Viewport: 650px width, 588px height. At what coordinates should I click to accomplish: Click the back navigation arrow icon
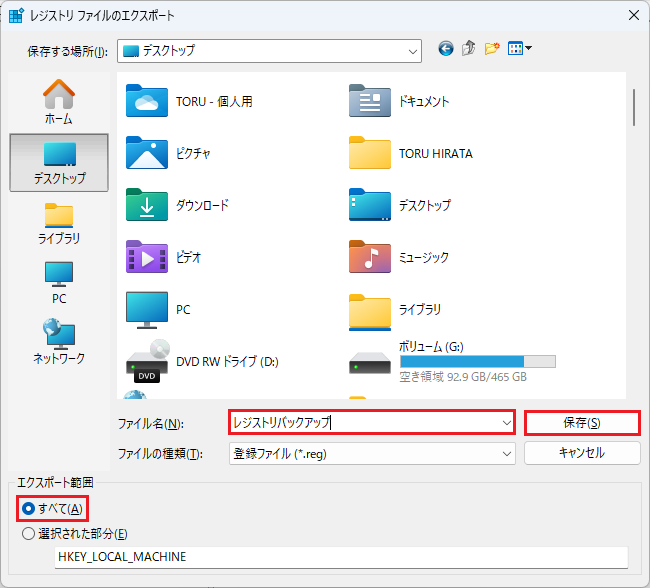pyautogui.click(x=446, y=49)
